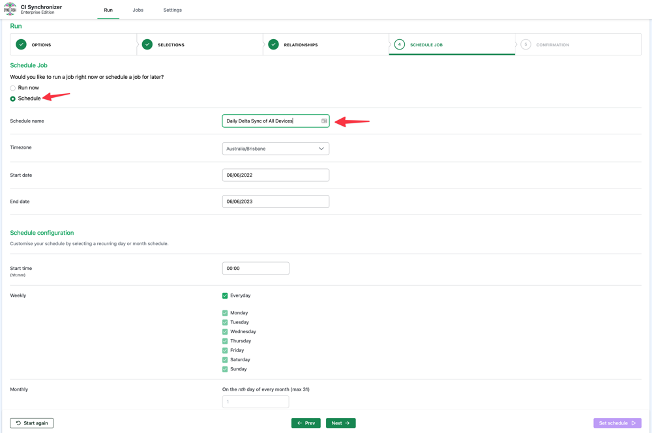Screen dimensions: 652x434
Task: Click the Confirmation step number circle
Action: [x=526, y=44]
